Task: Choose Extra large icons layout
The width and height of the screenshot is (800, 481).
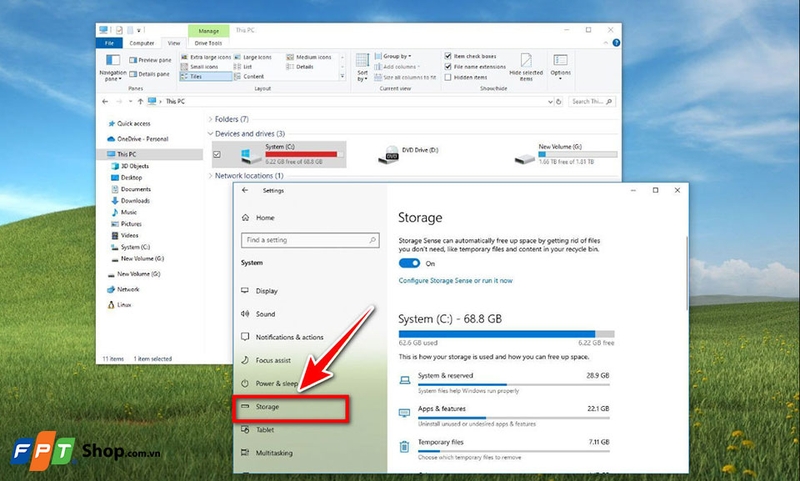Action: pos(206,57)
